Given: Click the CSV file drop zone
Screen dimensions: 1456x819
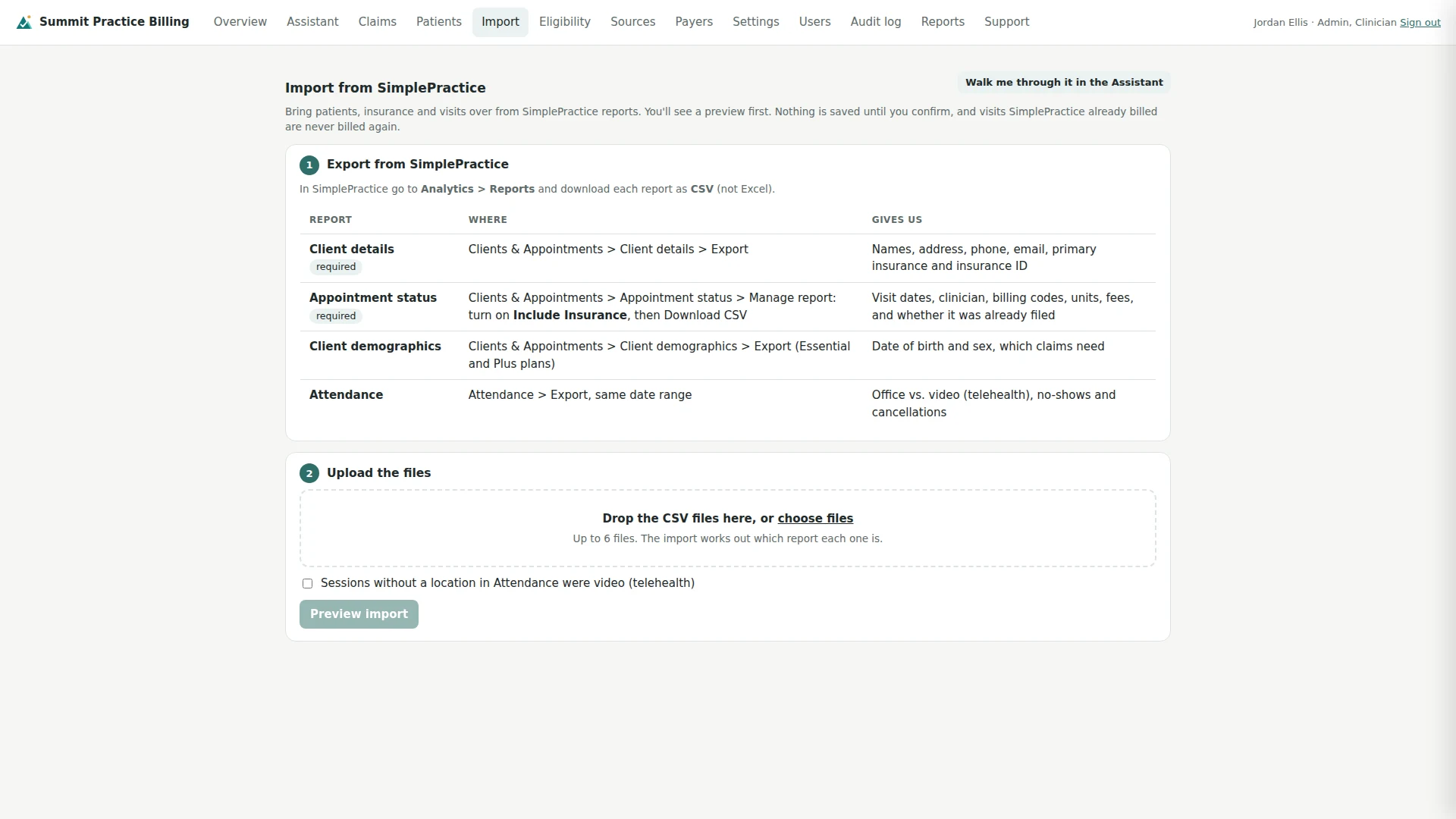Looking at the screenshot, I should (x=728, y=529).
